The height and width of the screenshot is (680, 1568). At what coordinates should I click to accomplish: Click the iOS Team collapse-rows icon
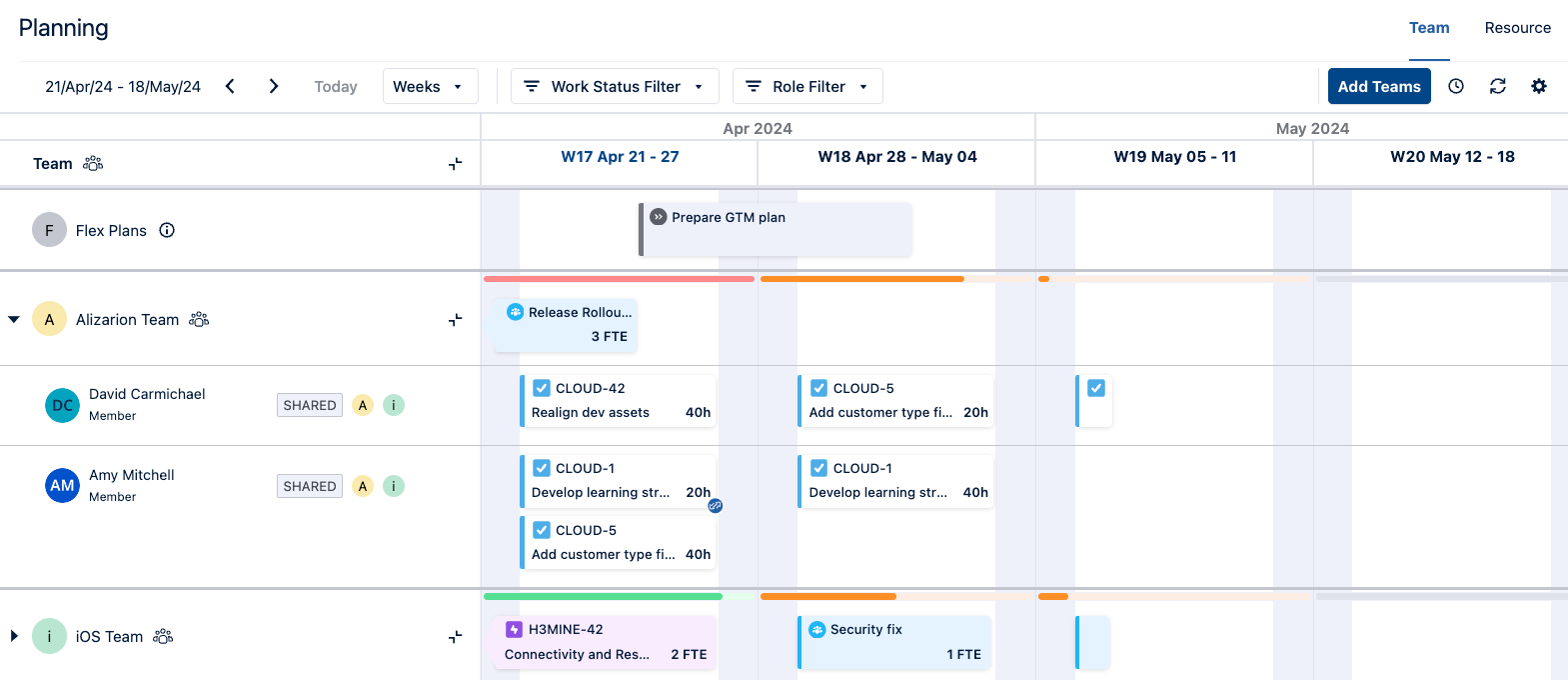point(455,637)
